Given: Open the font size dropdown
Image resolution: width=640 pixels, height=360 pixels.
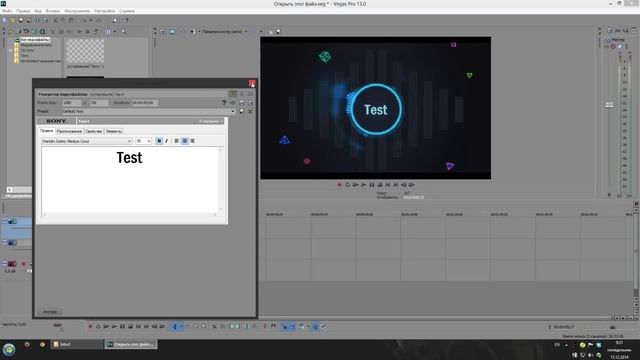Looking at the screenshot, I should click(x=149, y=141).
